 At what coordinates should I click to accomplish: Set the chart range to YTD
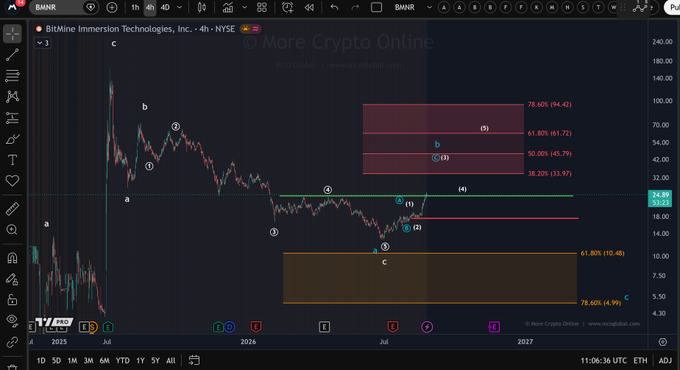pos(123,360)
